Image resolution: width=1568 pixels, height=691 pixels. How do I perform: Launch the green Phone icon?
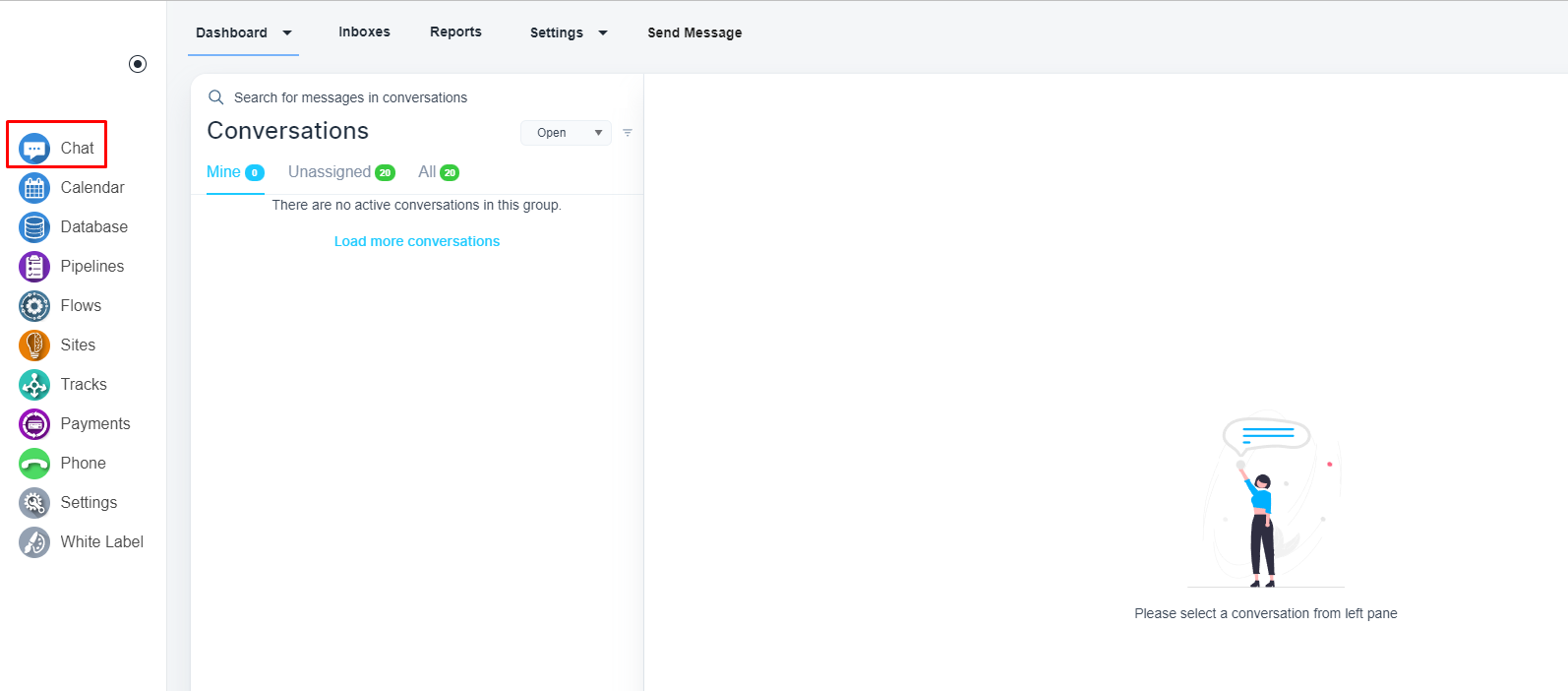pyautogui.click(x=34, y=464)
